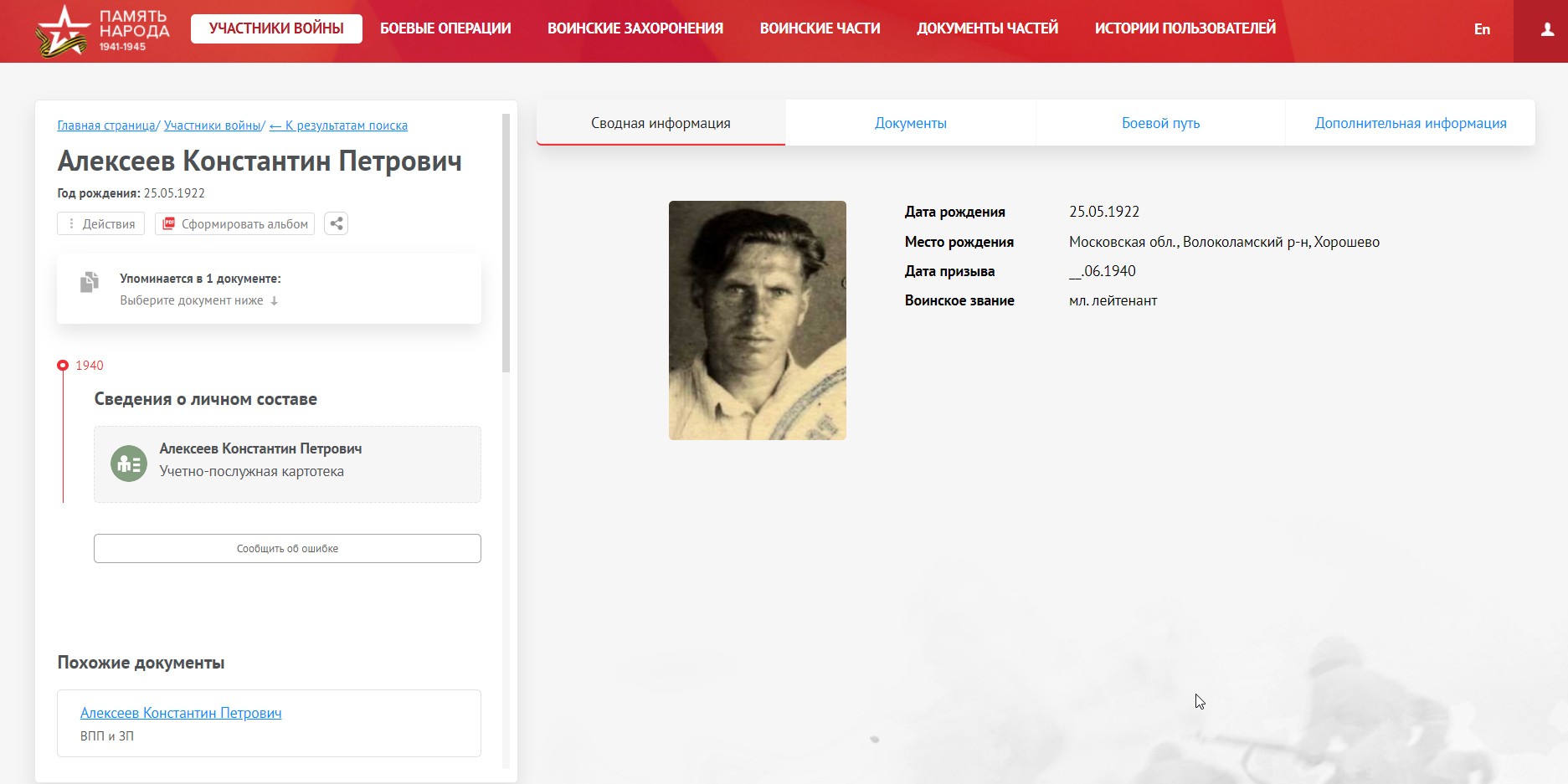Select the 'Документы' tab
Screen dimensions: 1568x784
coord(910,123)
